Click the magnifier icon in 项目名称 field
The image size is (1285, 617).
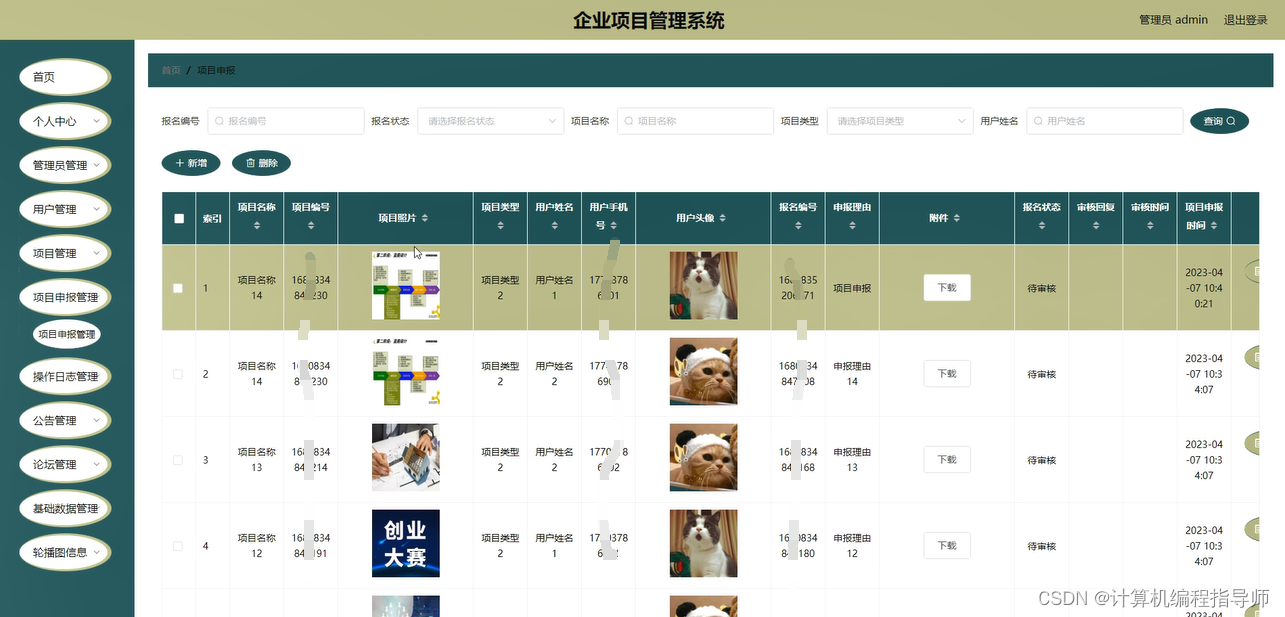629,121
